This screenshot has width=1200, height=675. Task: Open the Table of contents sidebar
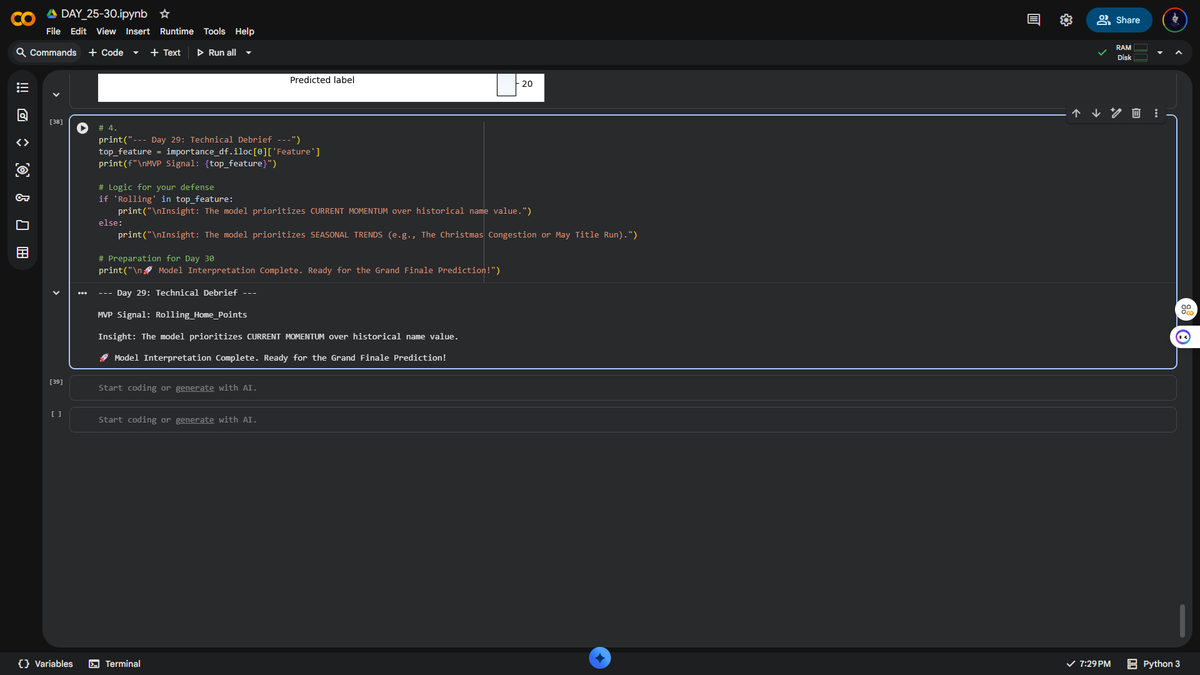[x=22, y=86]
